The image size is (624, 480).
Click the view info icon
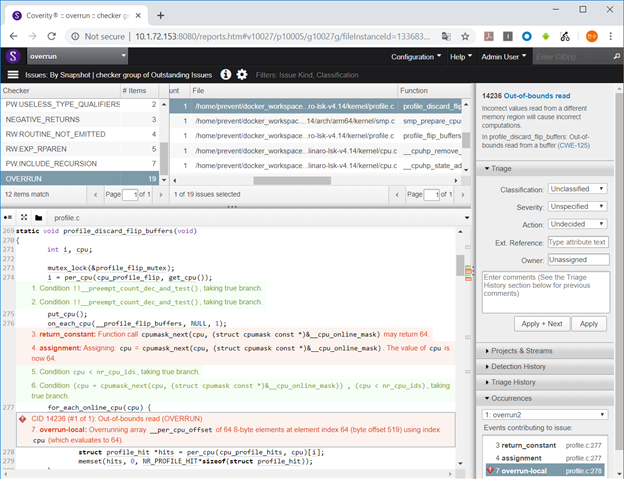pyautogui.click(x=226, y=74)
